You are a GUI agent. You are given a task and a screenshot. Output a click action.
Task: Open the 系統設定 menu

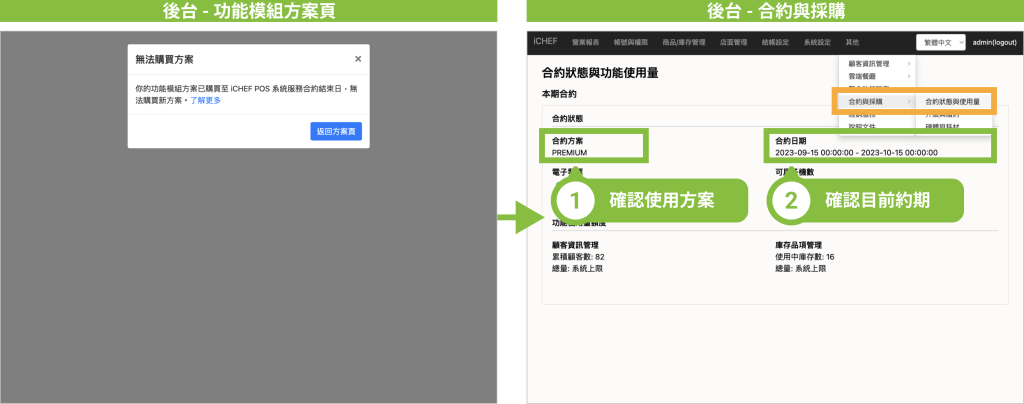point(817,42)
